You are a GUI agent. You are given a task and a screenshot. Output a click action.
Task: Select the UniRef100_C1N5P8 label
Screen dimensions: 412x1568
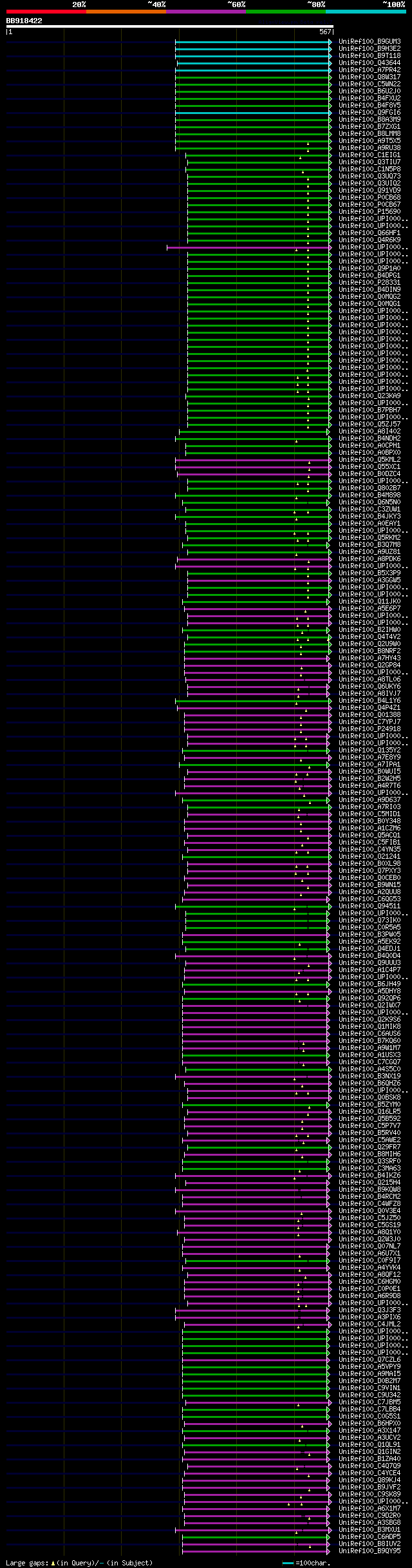point(370,169)
